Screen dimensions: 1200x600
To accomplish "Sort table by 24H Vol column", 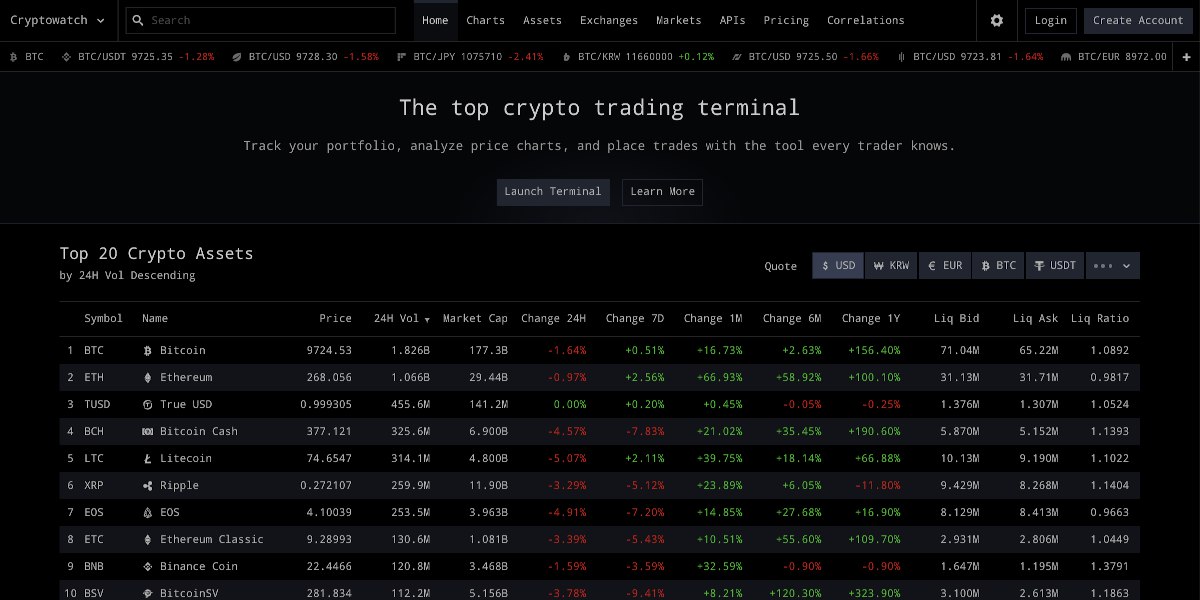I will coord(402,318).
